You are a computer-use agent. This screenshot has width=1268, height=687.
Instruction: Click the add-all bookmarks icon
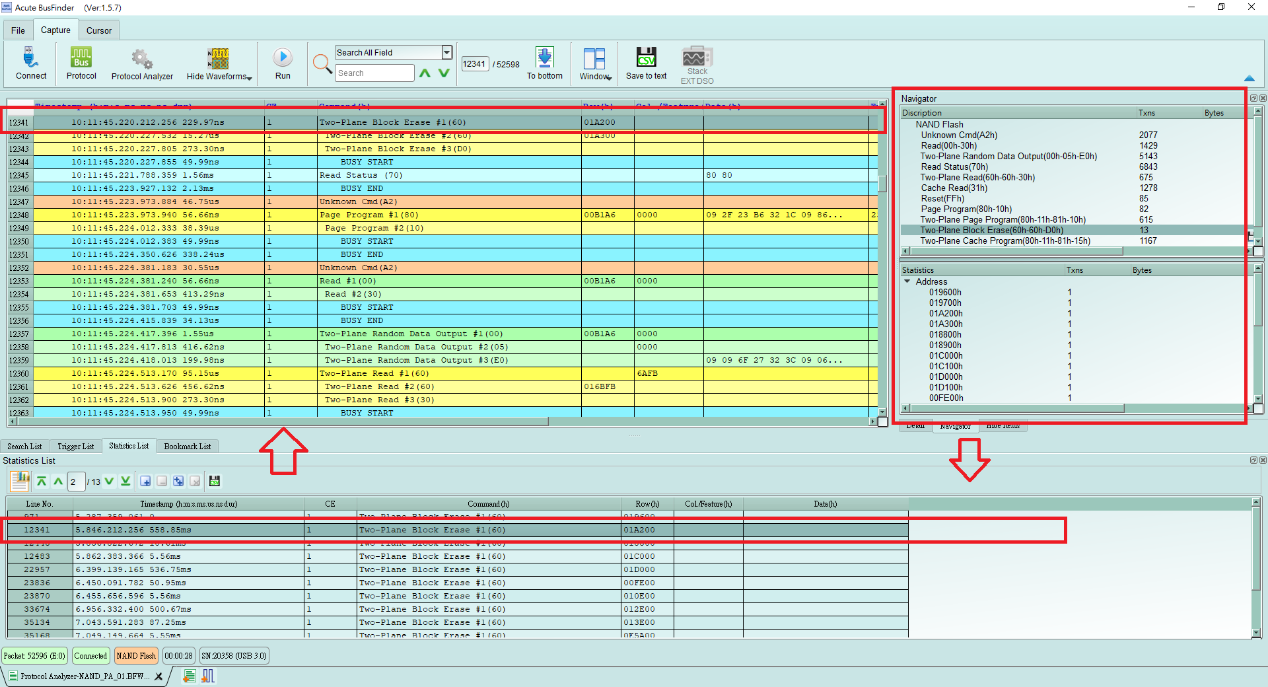pos(178,481)
